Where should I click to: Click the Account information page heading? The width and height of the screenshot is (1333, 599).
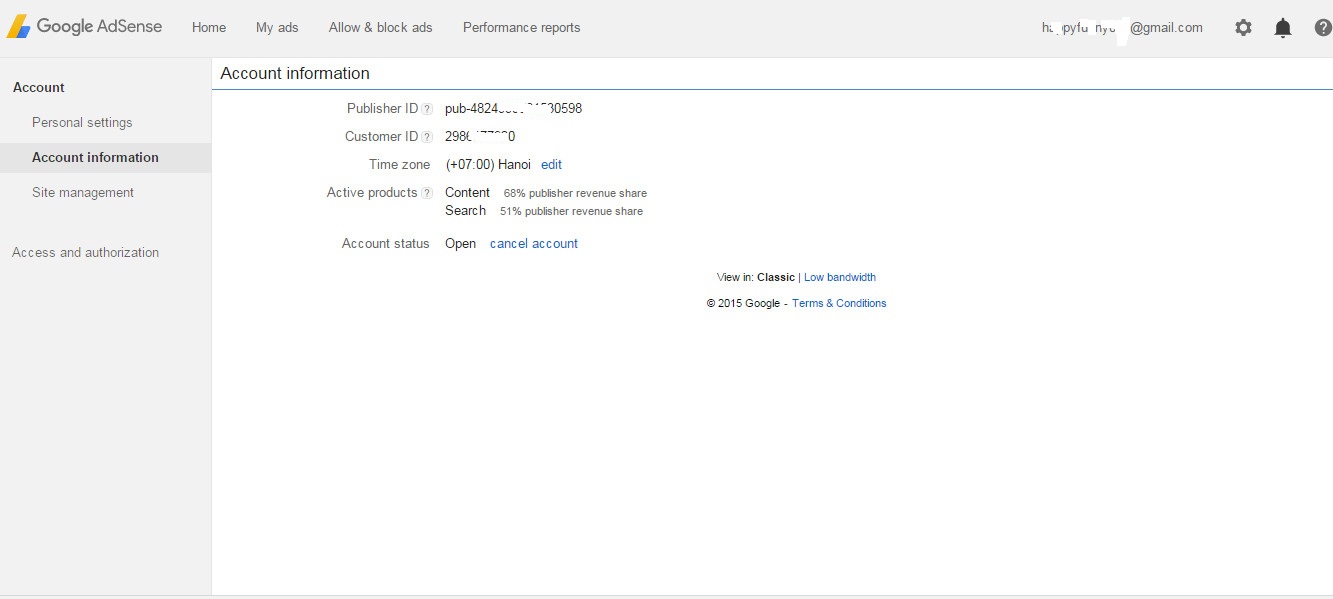295,73
